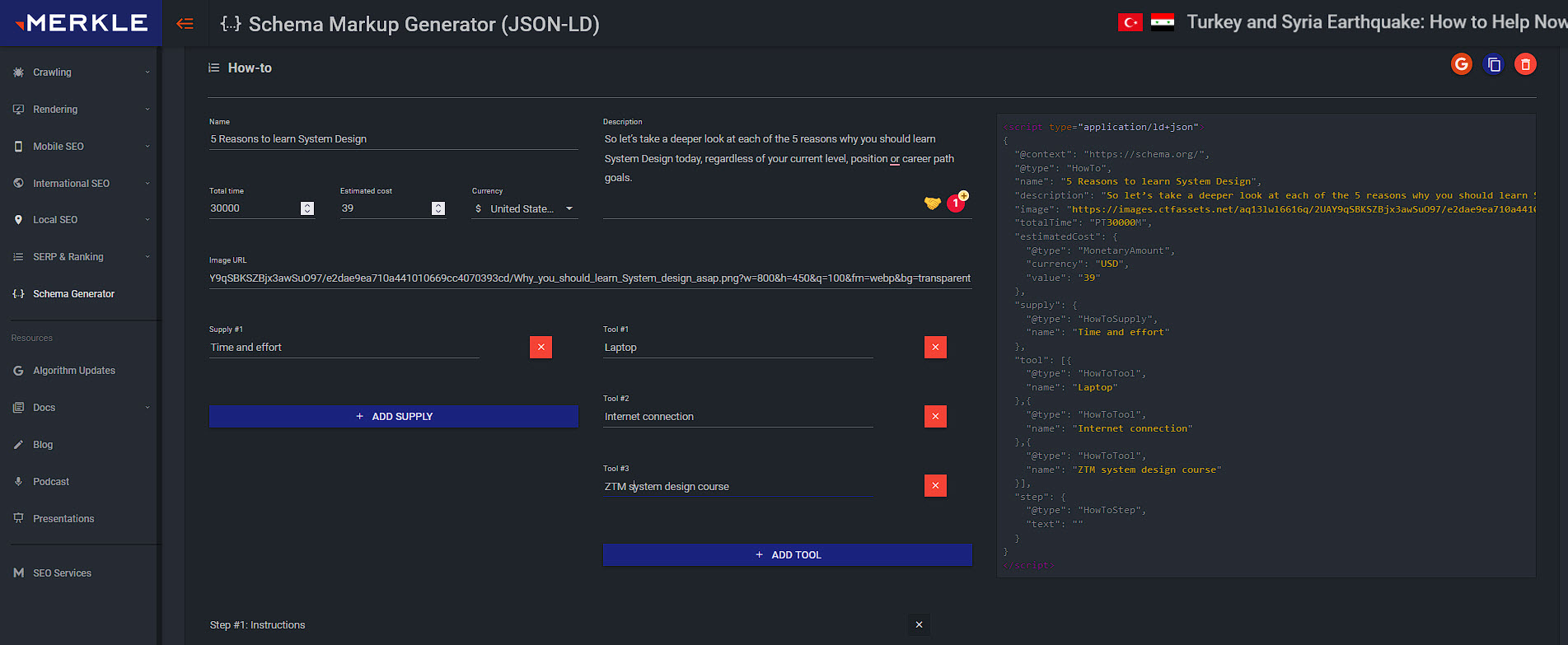Expand the Crawling menu chevron
Screen dimensions: 1568x645
147,72
